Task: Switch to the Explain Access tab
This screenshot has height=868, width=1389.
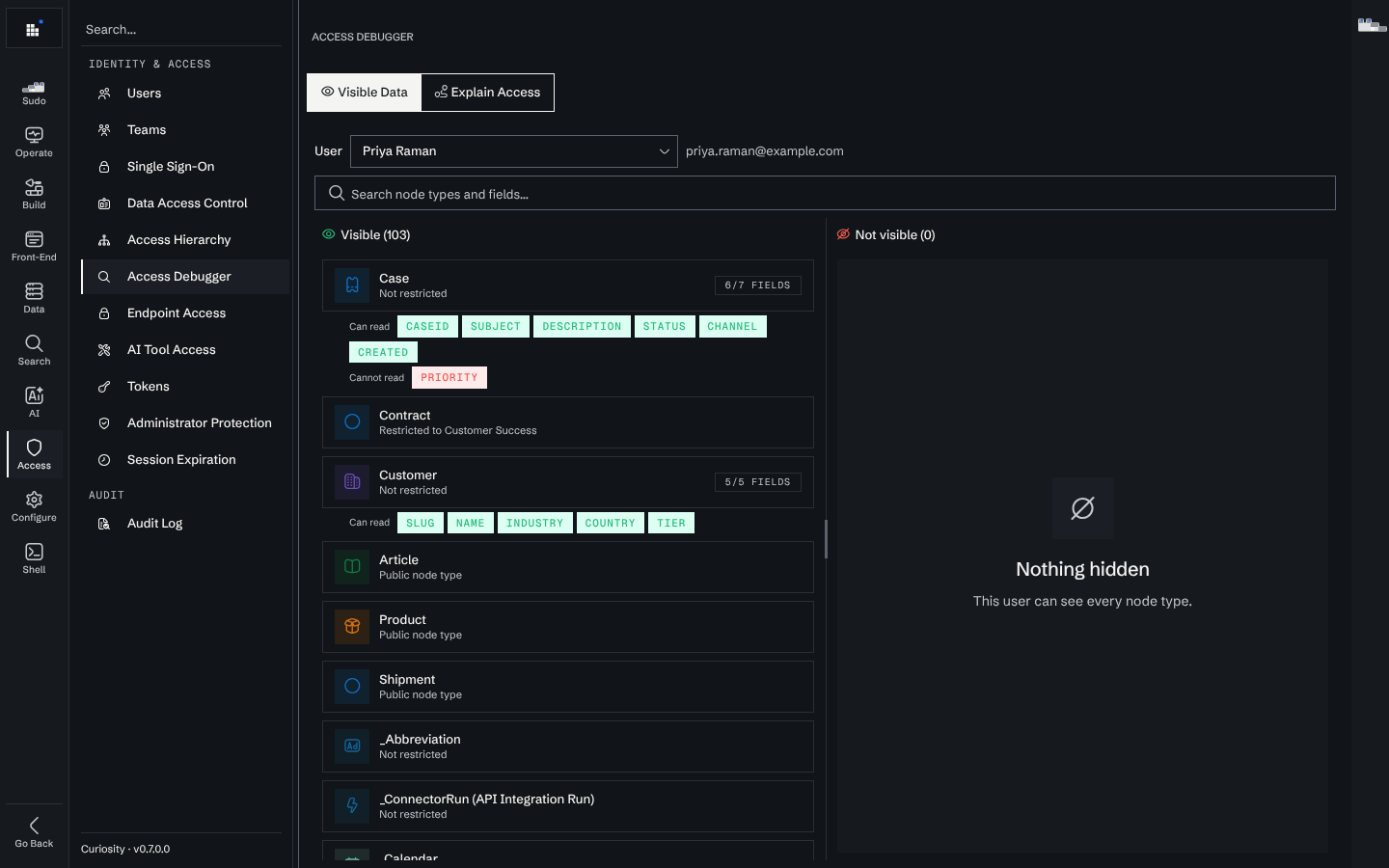Action: click(488, 93)
